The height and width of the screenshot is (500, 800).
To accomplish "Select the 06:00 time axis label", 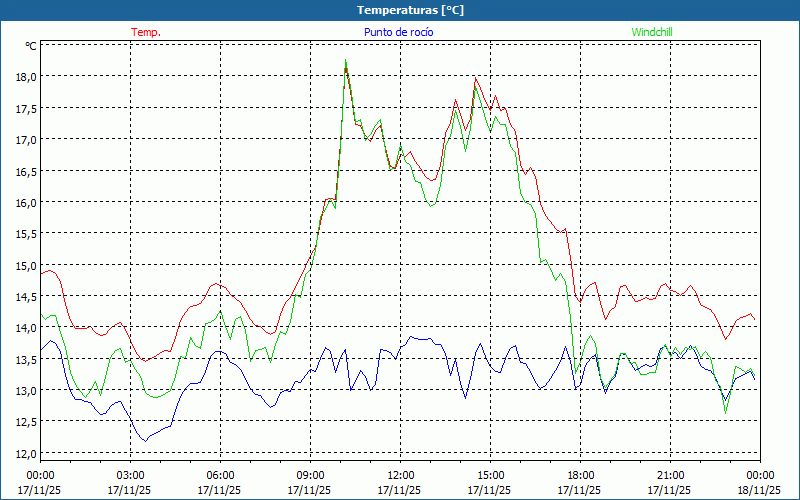I will click(x=221, y=475).
